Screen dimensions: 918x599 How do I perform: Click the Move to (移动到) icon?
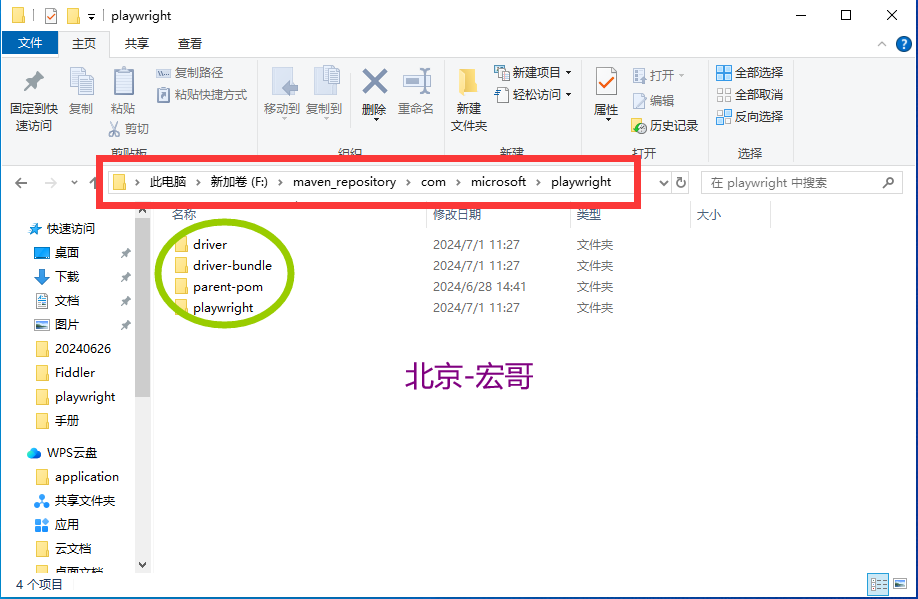(285, 81)
